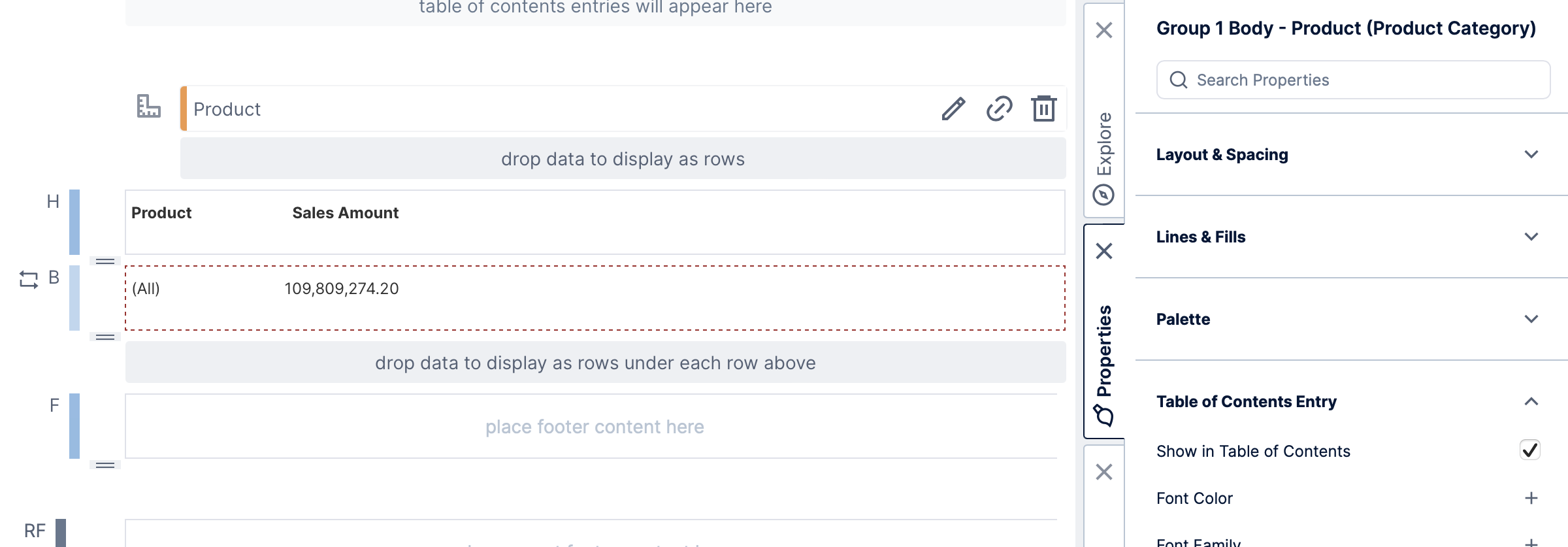The image size is (1568, 547).
Task: Click the Sales Amount column header
Action: [x=345, y=213]
